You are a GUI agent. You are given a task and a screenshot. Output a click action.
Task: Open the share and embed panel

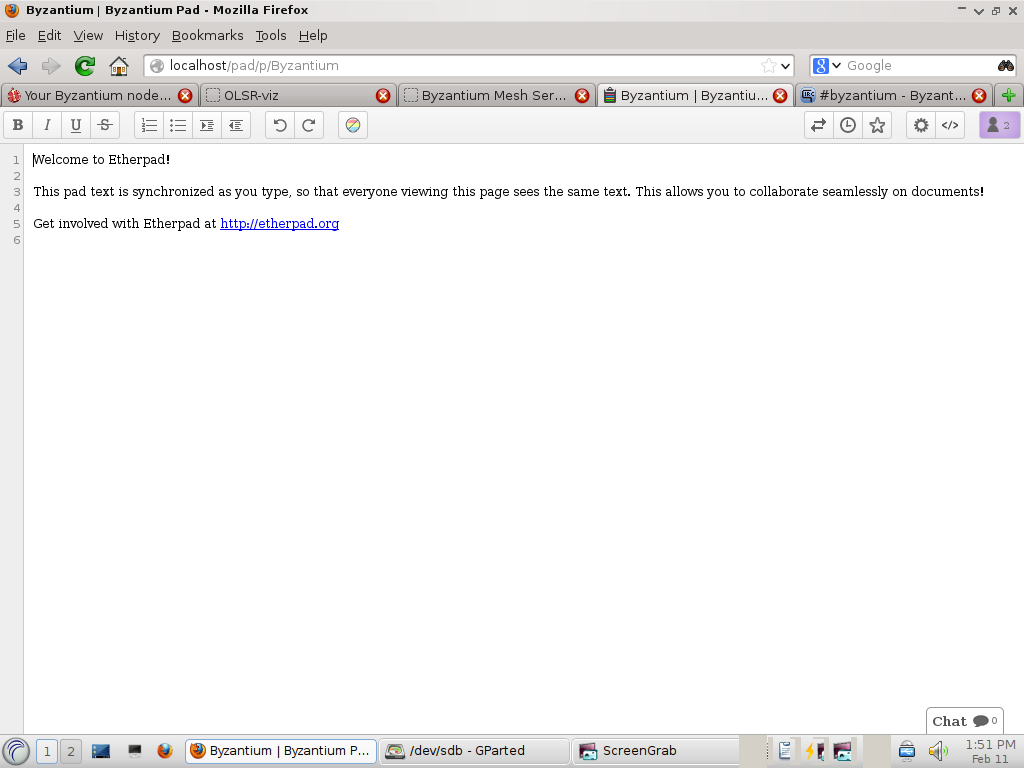pos(950,125)
